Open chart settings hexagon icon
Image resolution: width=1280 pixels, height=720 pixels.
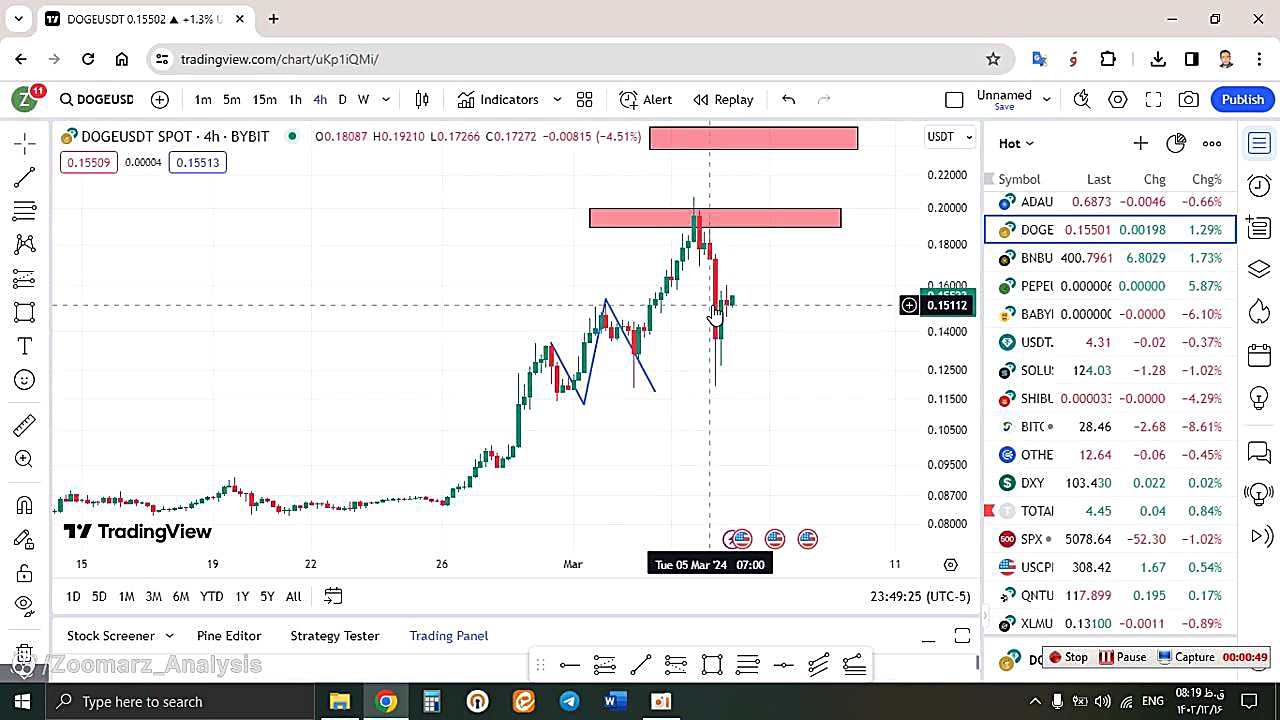click(x=1118, y=99)
